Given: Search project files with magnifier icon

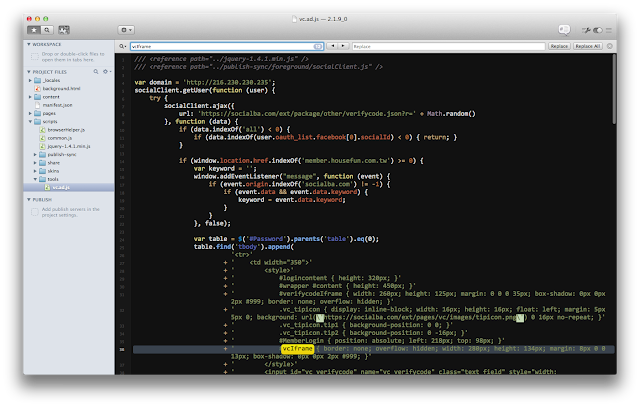Looking at the screenshot, I should 95,71.
